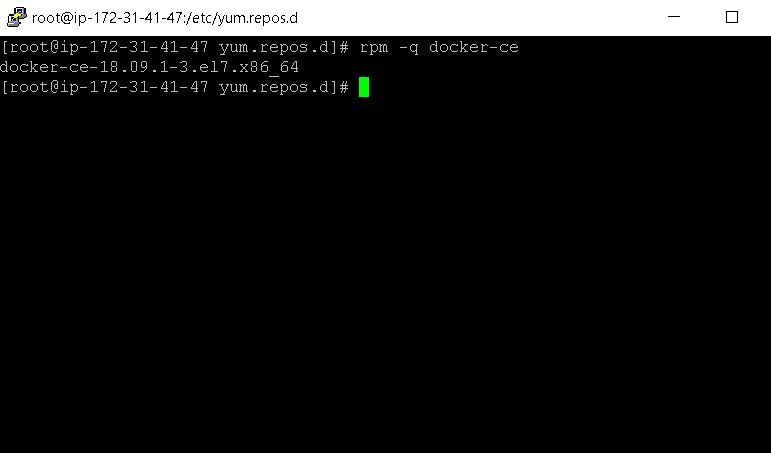Click the docker-ce argument on first line
This screenshot has height=453, width=771.
474,47
